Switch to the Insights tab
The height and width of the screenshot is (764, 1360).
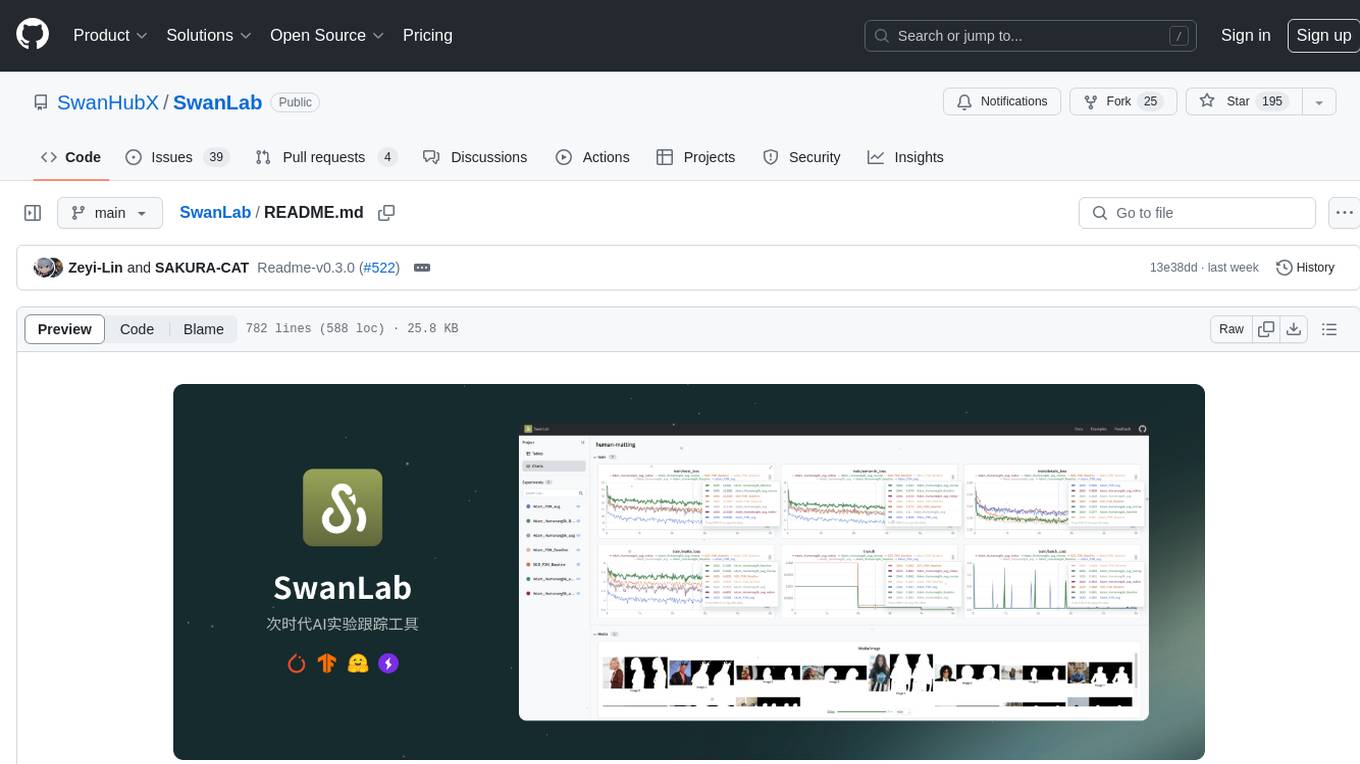tap(905, 157)
